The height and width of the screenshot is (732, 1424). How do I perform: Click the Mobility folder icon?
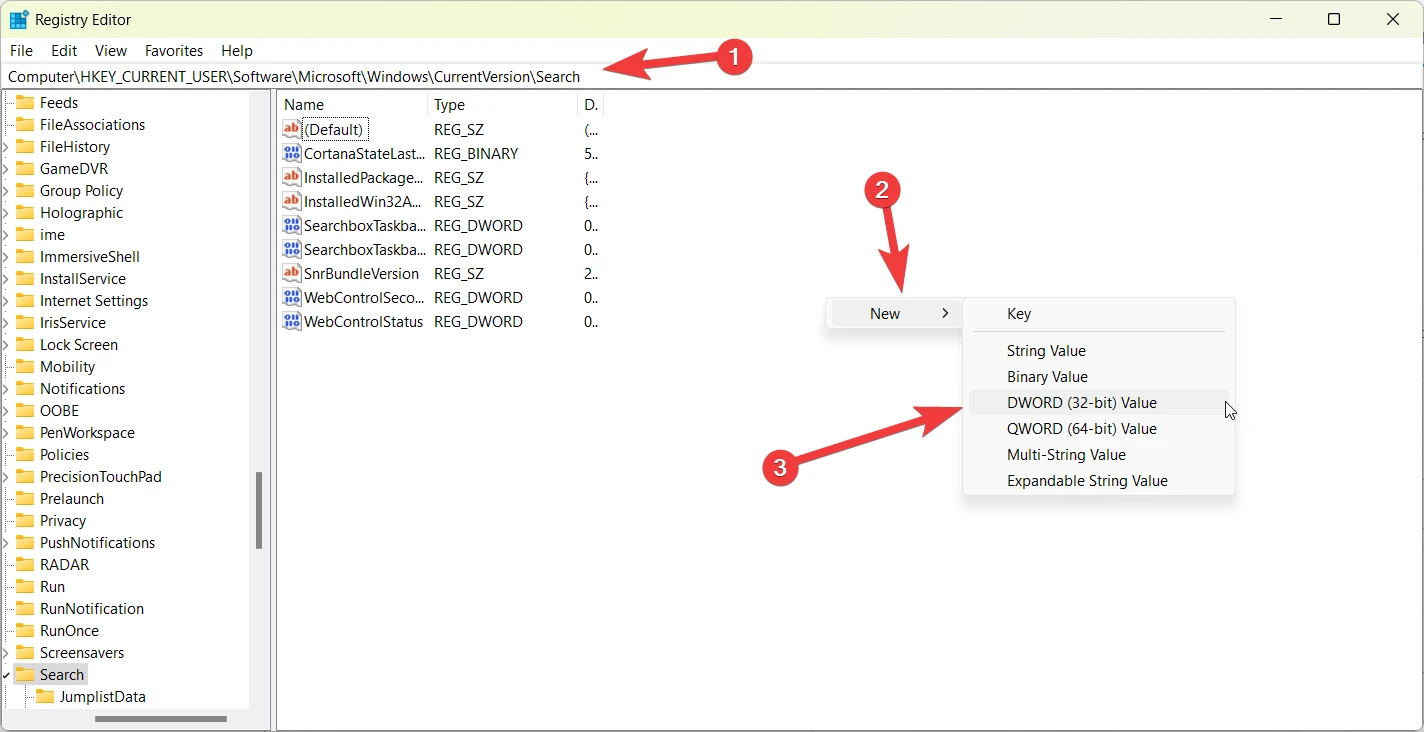coord(25,366)
